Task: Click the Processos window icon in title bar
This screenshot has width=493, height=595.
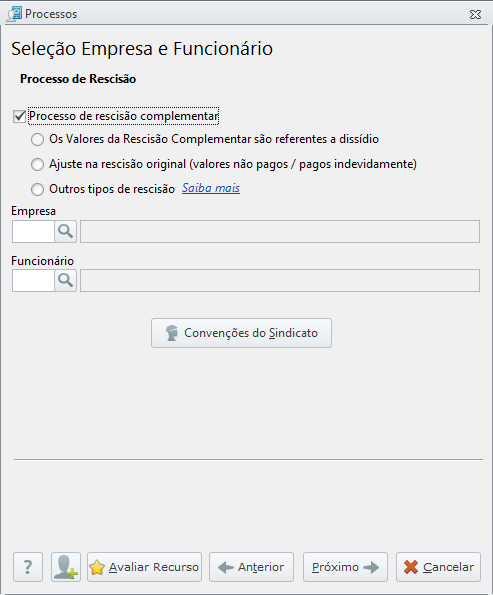Action: [x=14, y=14]
